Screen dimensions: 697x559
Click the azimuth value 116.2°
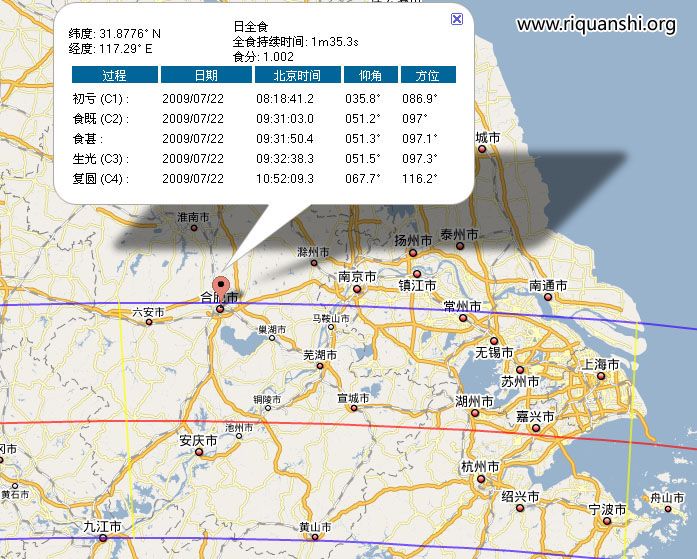420,179
